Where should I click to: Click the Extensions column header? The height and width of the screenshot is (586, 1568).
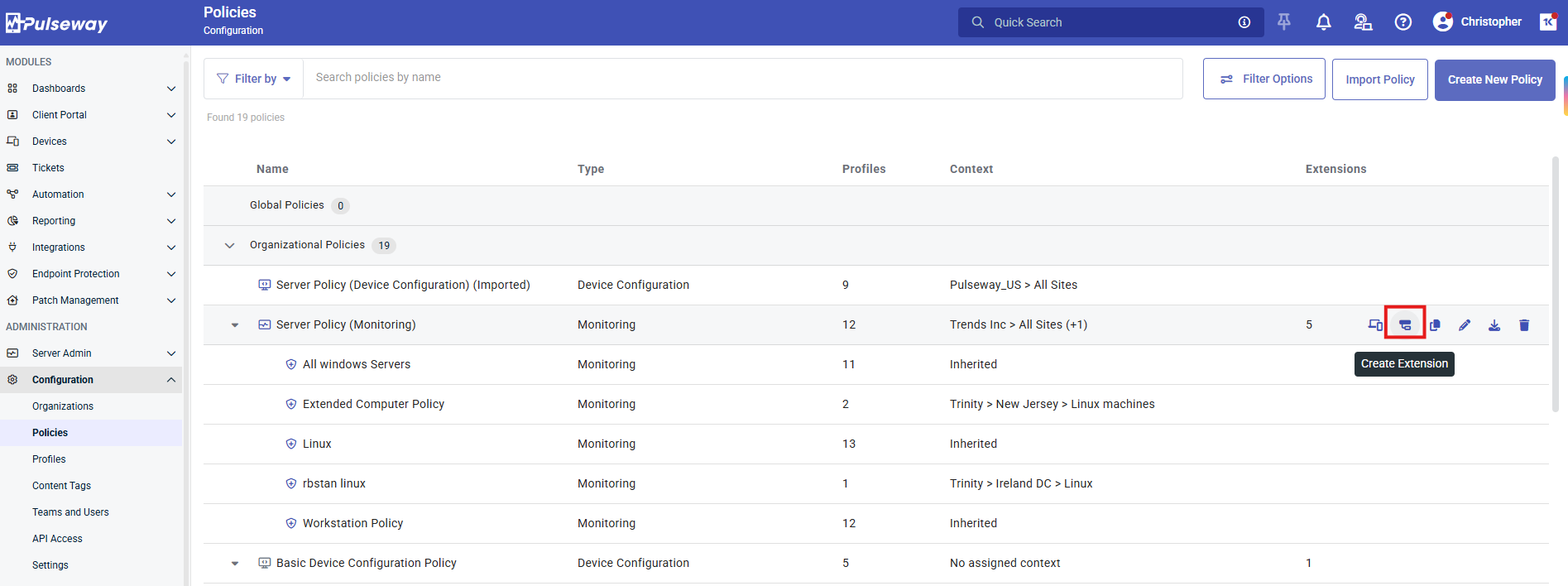coord(1335,169)
